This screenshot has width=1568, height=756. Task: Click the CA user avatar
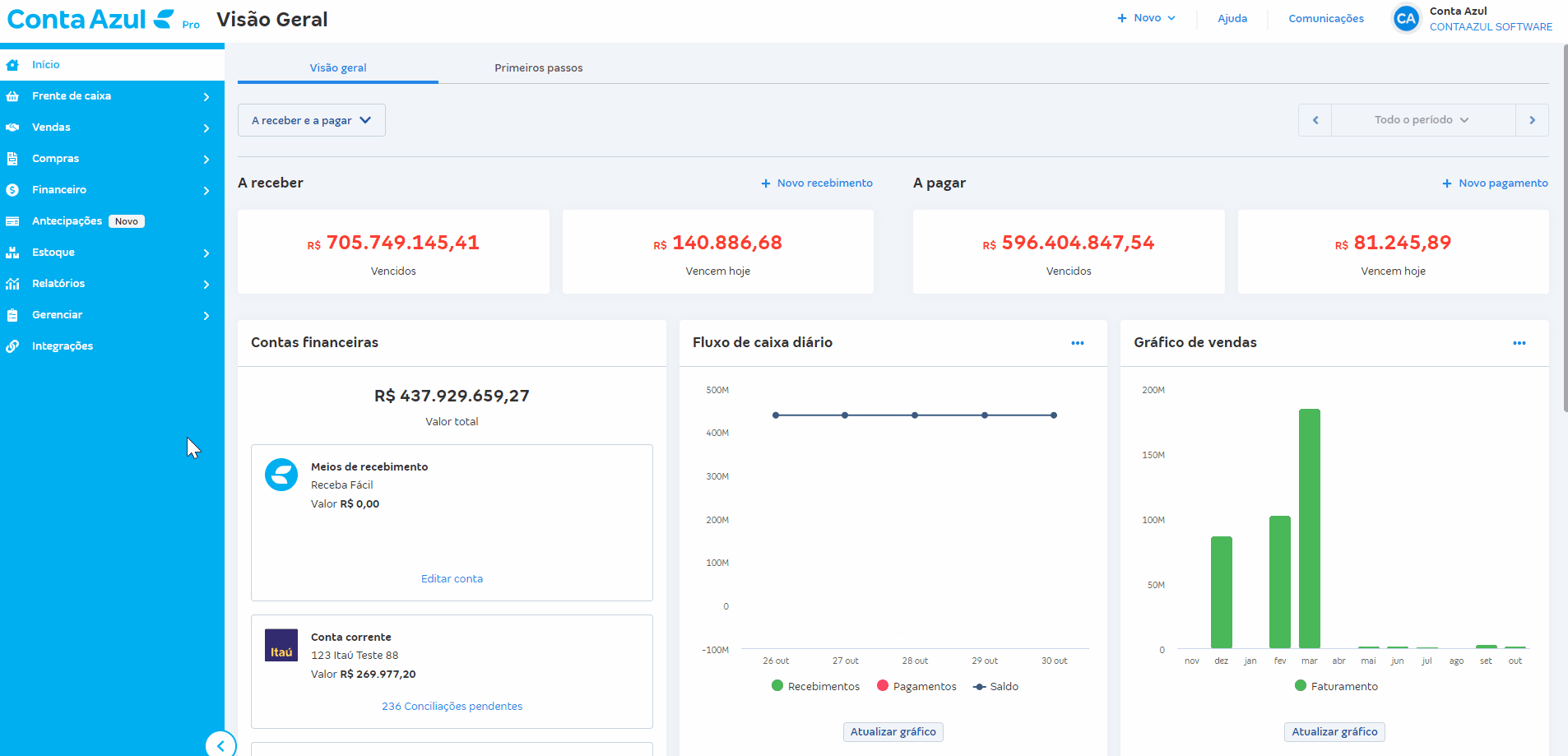click(x=1406, y=19)
